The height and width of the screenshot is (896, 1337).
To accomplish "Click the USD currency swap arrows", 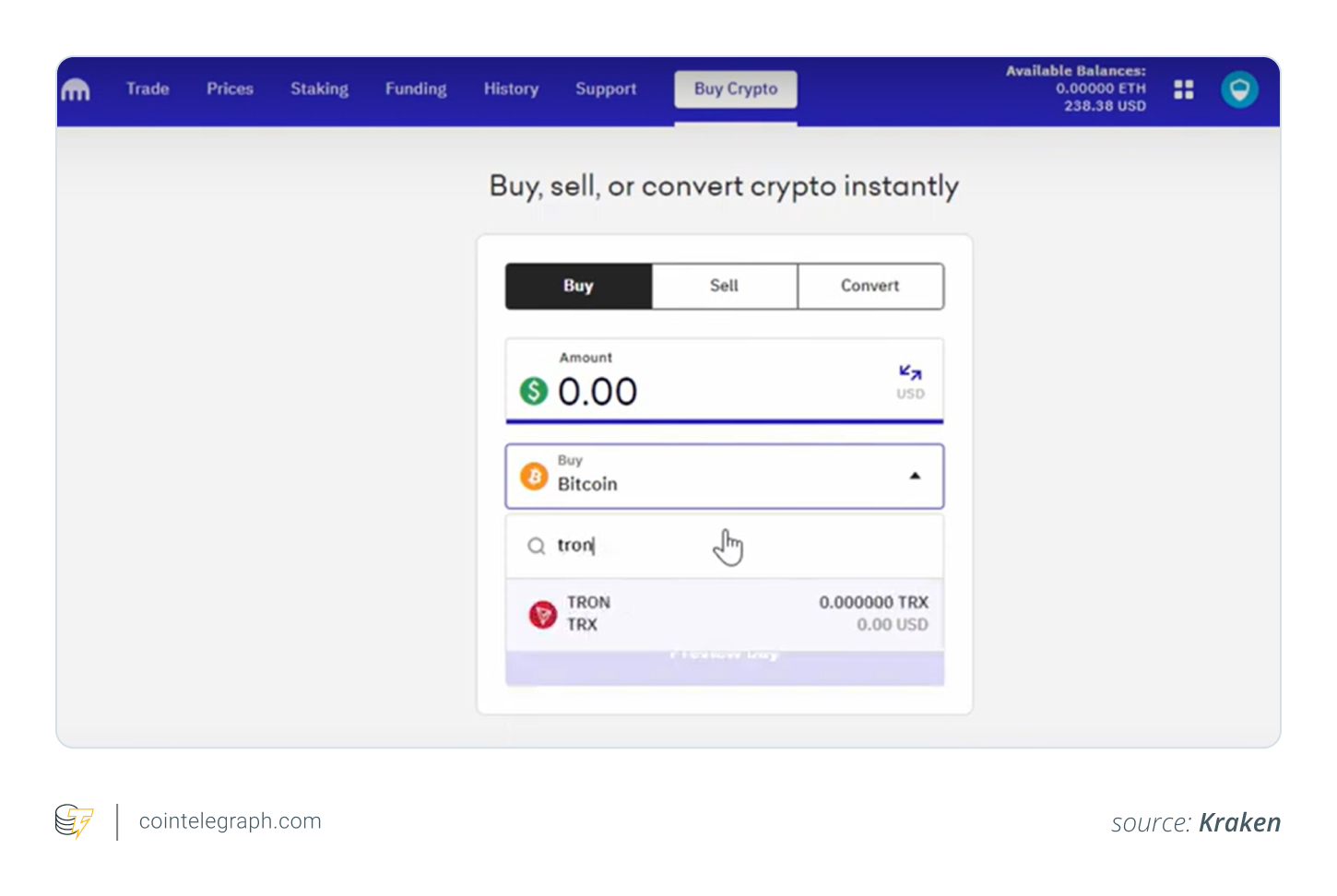I will tap(909, 372).
